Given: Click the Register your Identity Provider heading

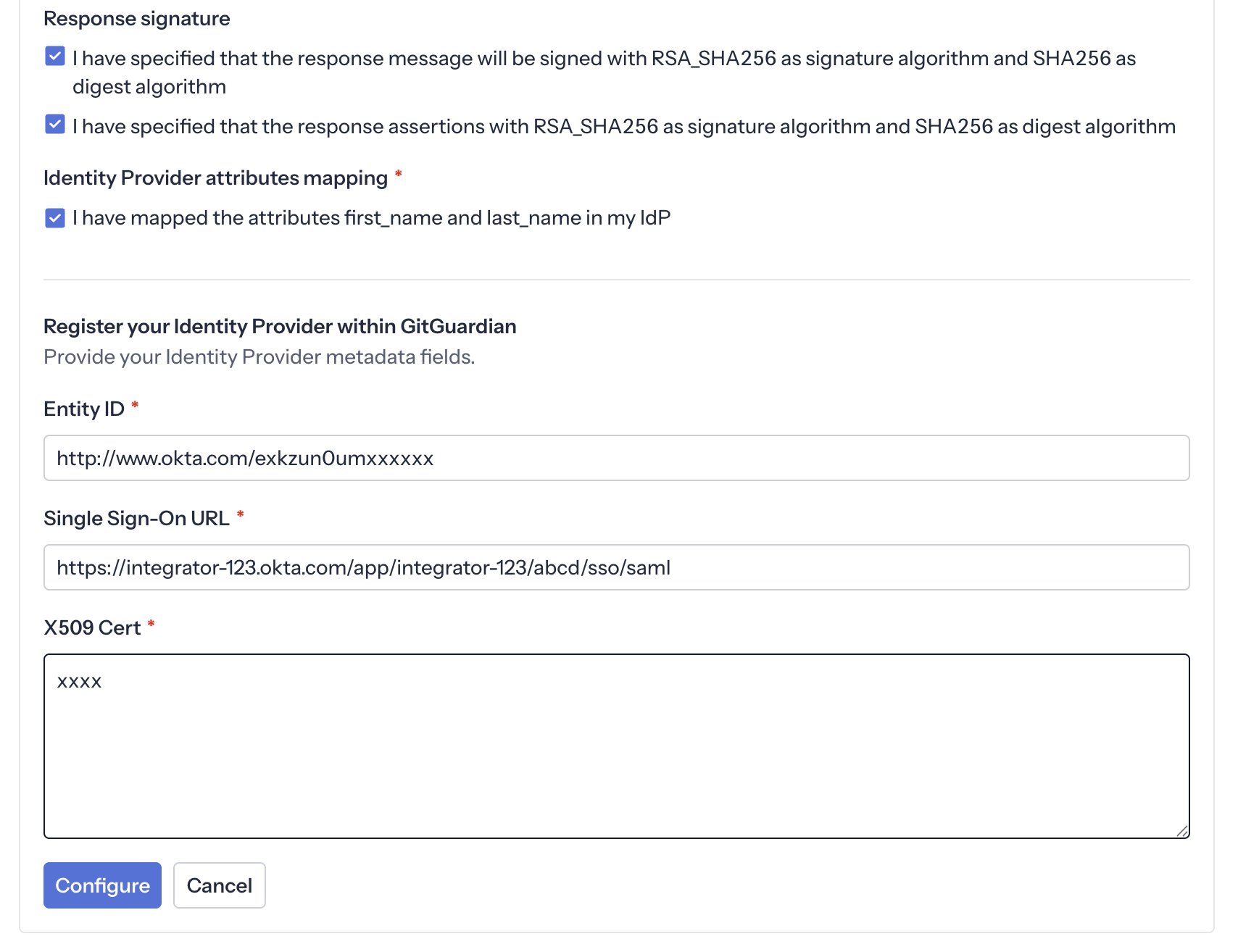Looking at the screenshot, I should click(x=280, y=326).
